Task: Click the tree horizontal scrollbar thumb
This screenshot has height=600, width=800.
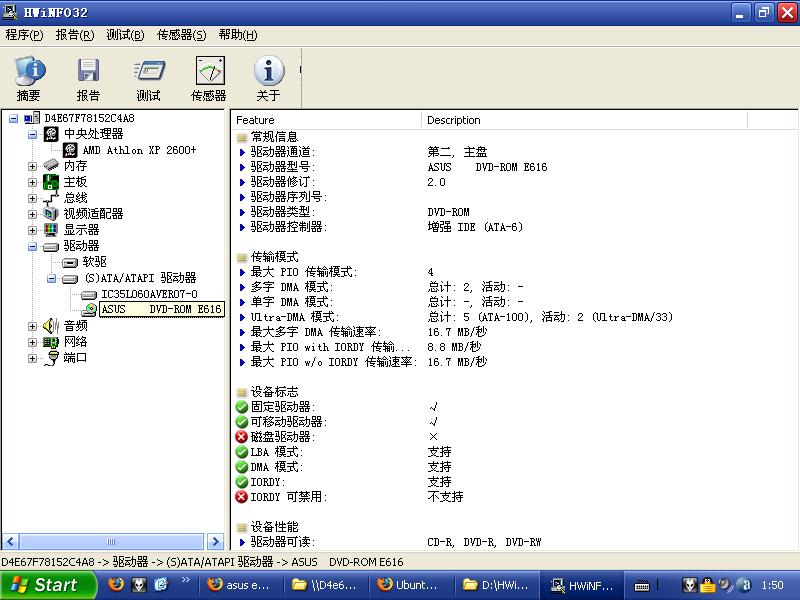Action: 111,541
